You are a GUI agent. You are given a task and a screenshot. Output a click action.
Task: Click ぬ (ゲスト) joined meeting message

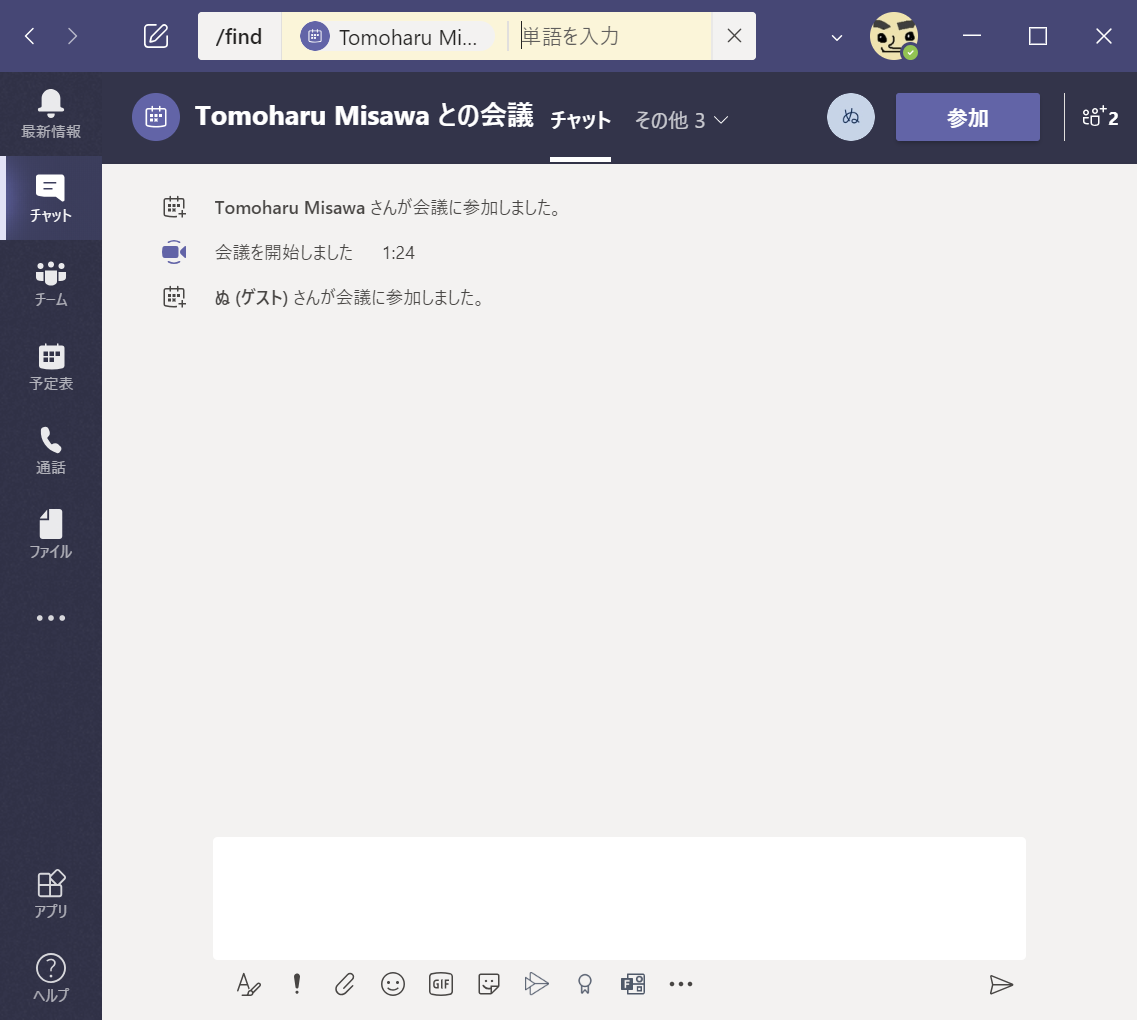[x=350, y=297]
